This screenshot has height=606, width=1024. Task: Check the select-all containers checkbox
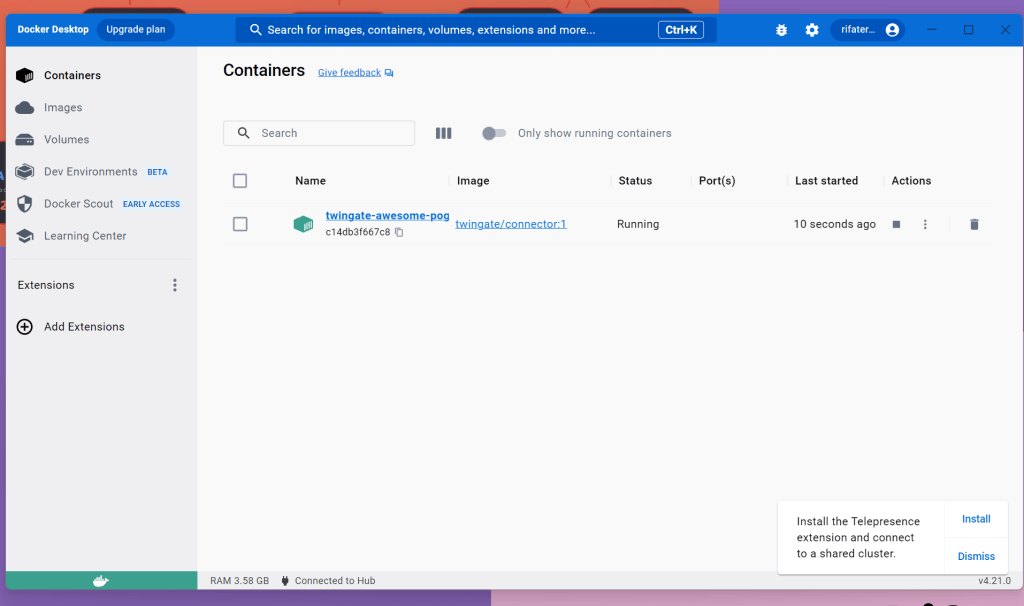(x=240, y=181)
